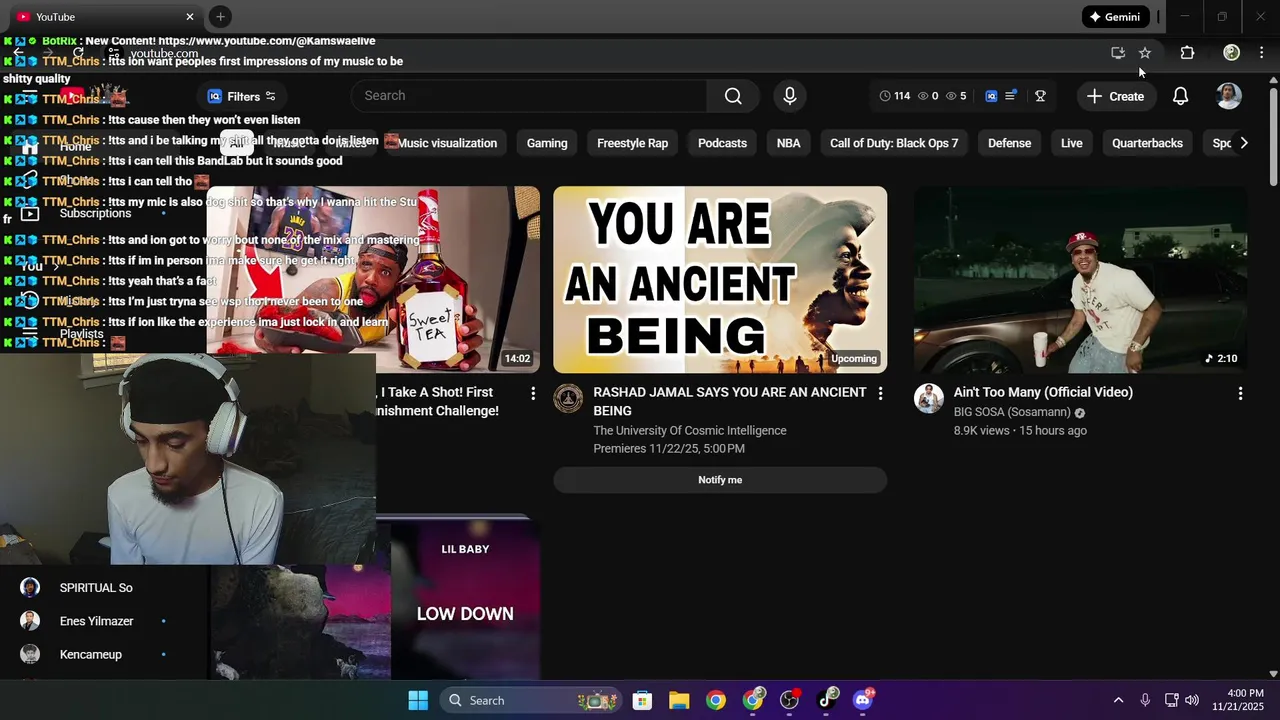This screenshot has height=720, width=1280.
Task: Open the Chrome extensions puzzle icon
Action: click(1187, 53)
